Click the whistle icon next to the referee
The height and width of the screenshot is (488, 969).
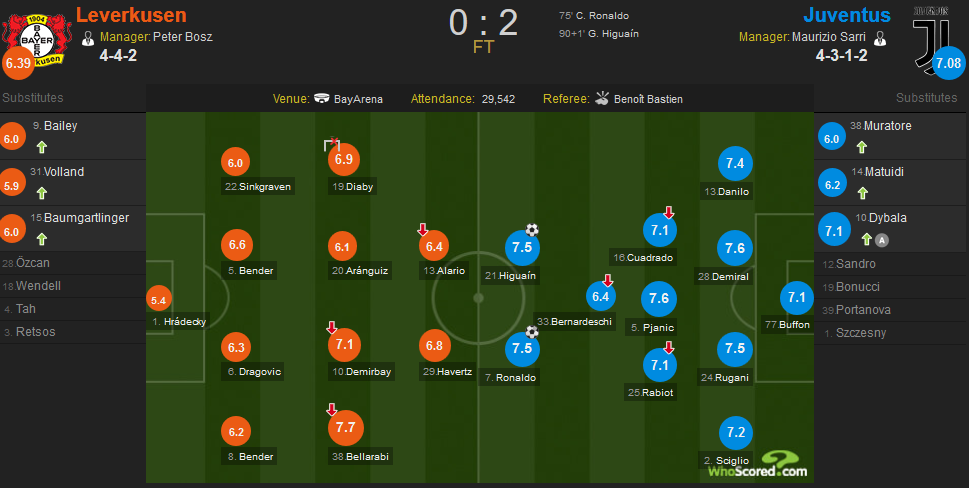tap(602, 98)
